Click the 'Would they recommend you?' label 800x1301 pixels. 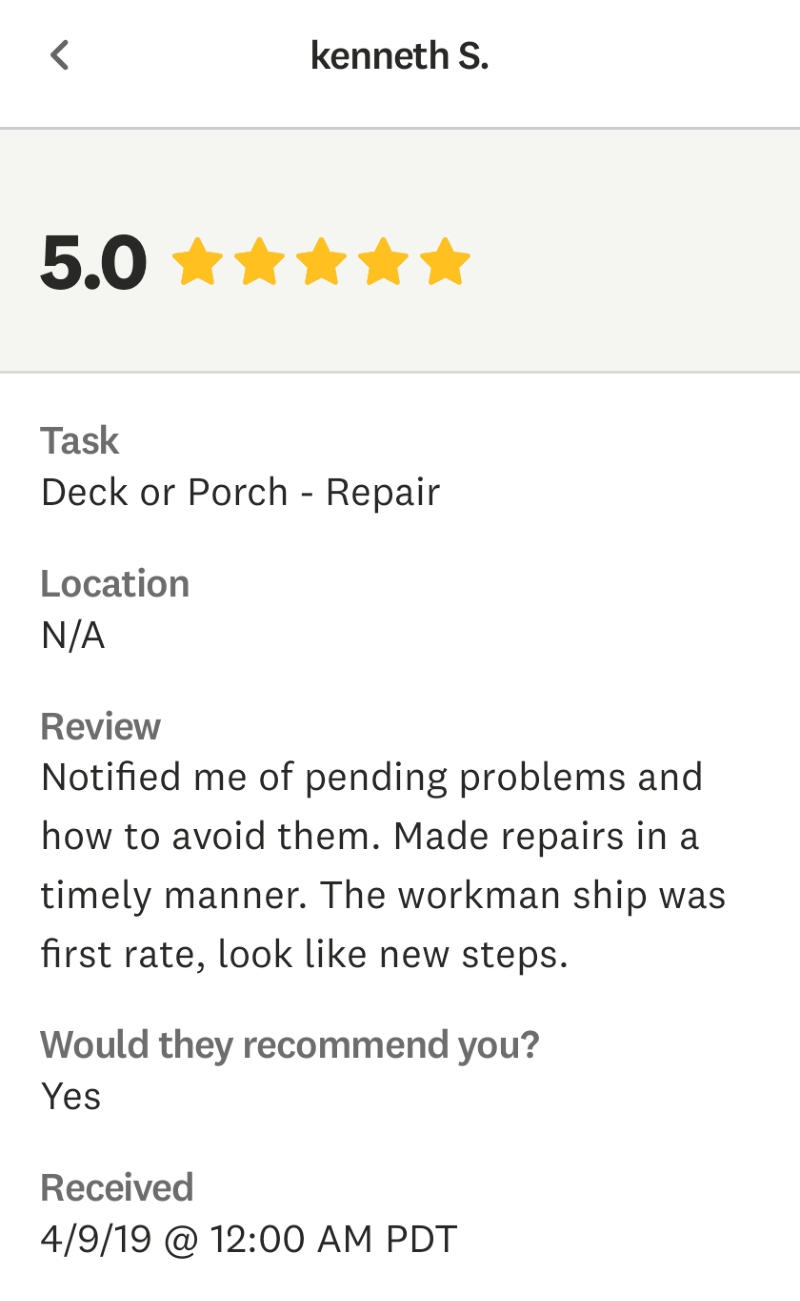tap(289, 1045)
